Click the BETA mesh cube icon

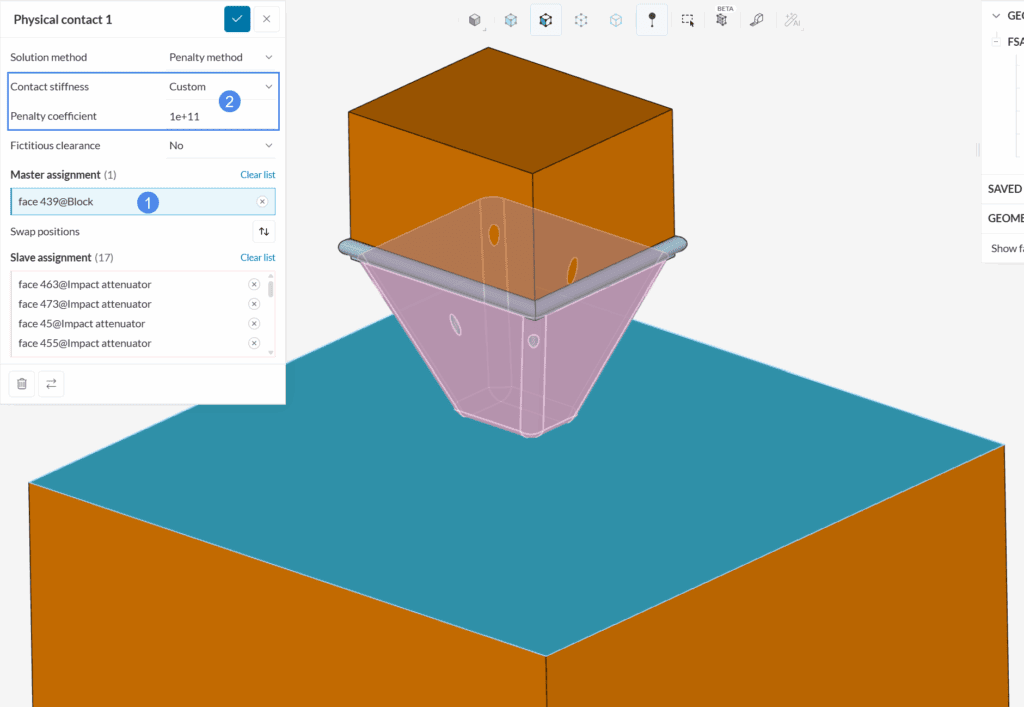tap(723, 20)
